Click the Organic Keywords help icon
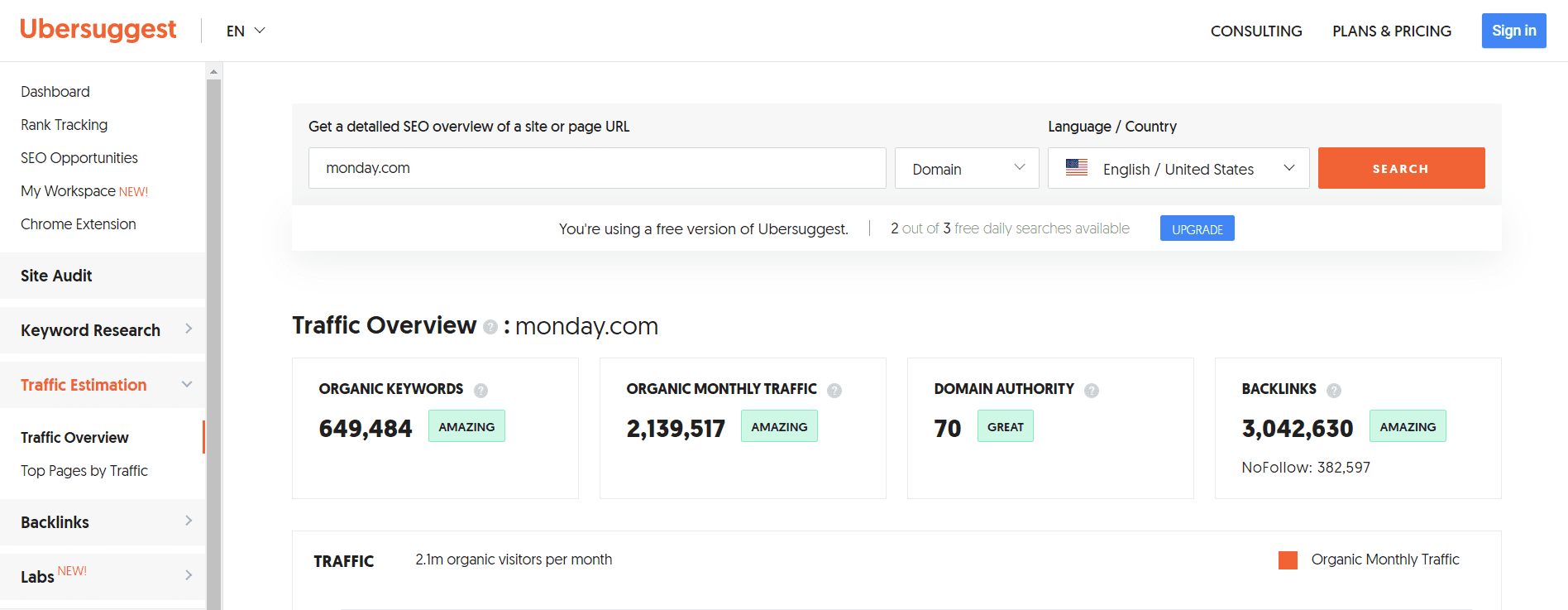The width and height of the screenshot is (1568, 610). point(480,390)
